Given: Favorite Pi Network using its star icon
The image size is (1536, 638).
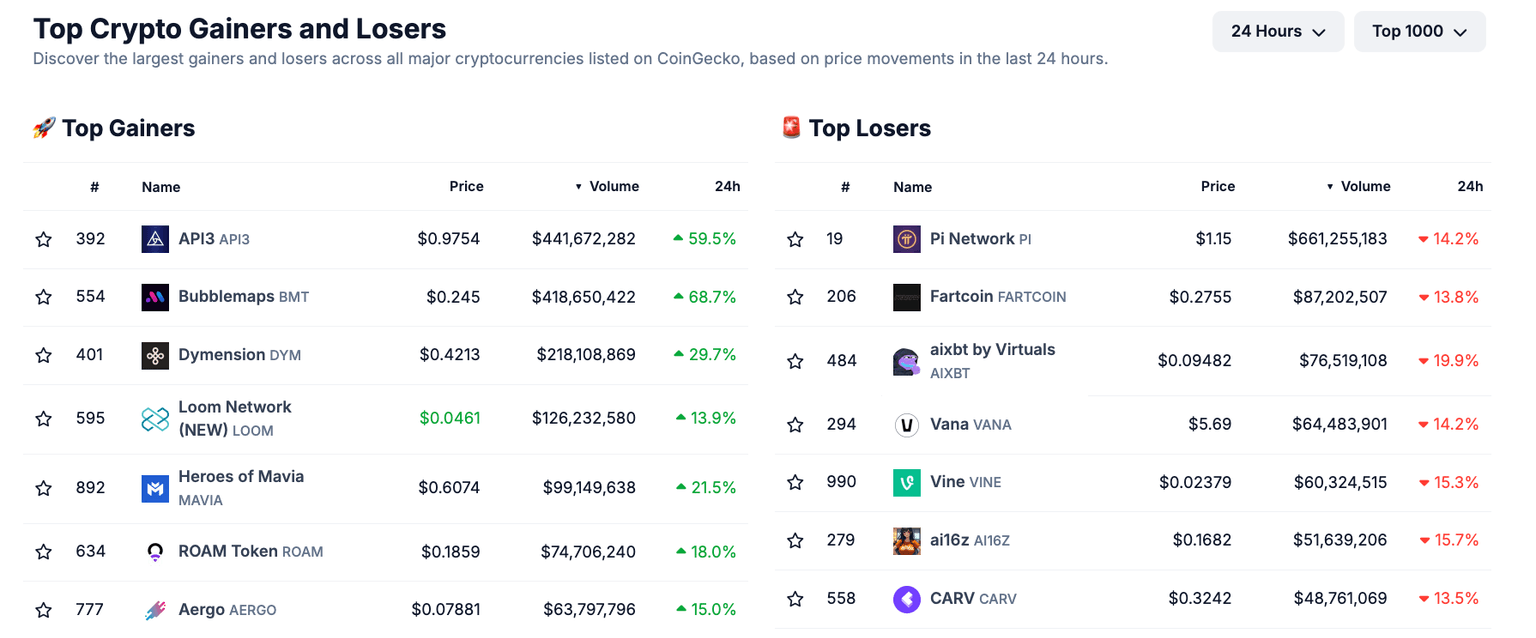Looking at the screenshot, I should pyautogui.click(x=795, y=238).
